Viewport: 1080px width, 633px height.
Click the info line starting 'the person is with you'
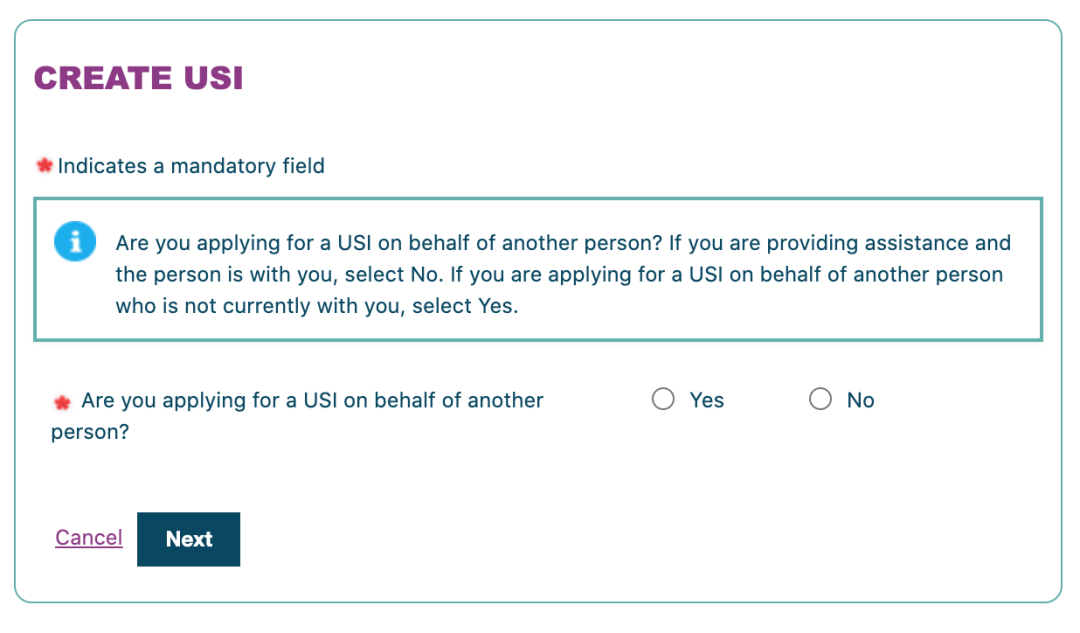pos(559,275)
